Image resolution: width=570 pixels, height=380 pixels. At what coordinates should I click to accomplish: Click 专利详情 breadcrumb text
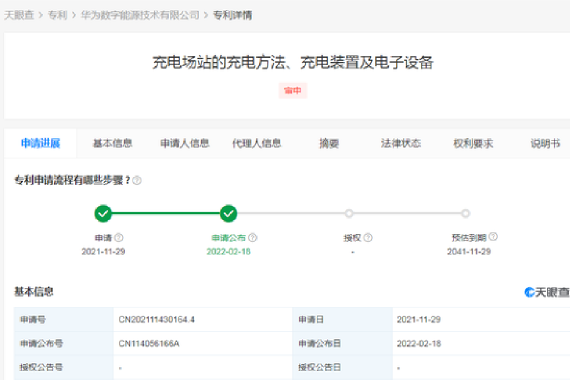[232, 15]
